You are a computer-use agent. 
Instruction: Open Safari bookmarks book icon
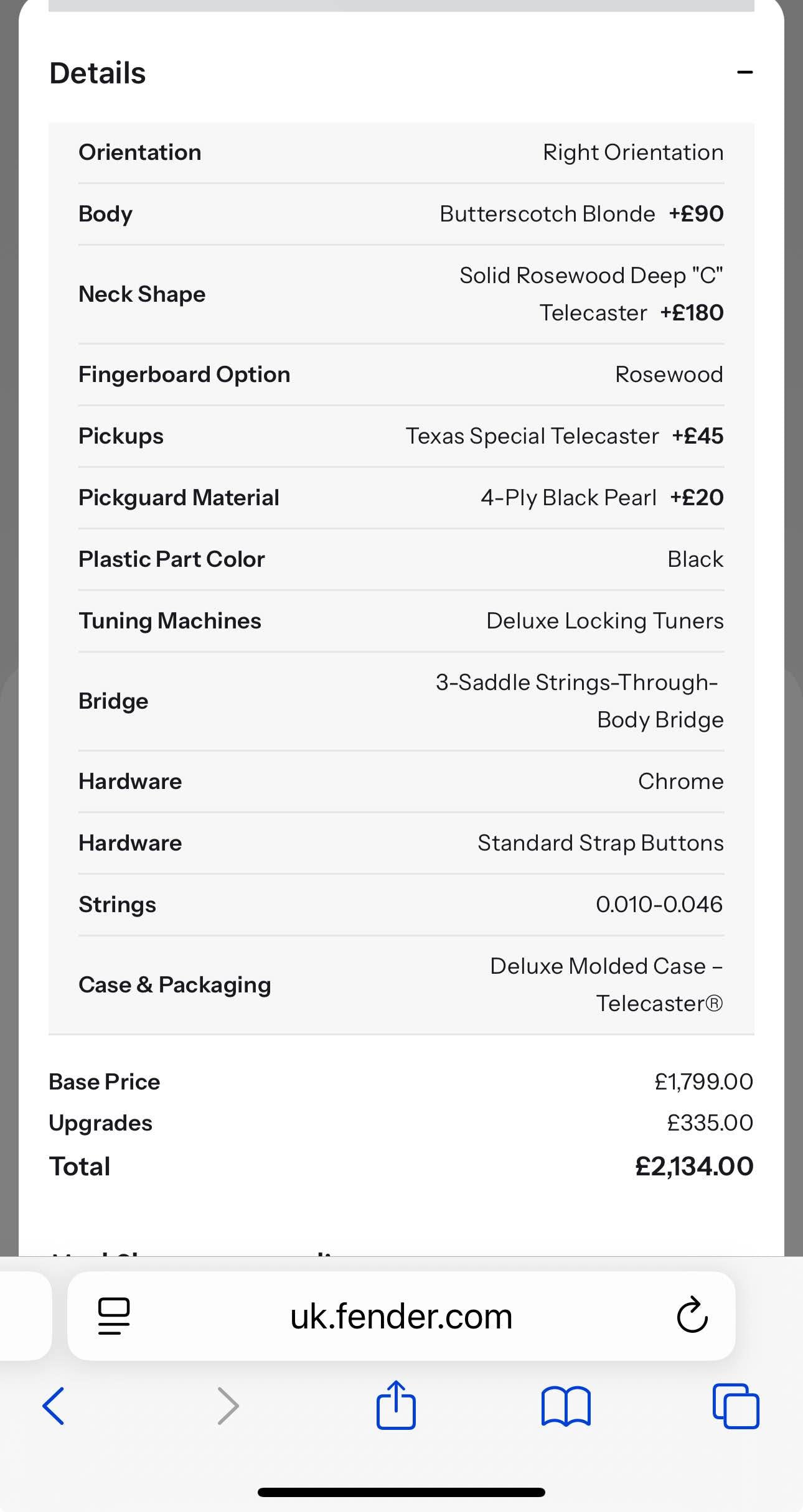click(565, 1406)
